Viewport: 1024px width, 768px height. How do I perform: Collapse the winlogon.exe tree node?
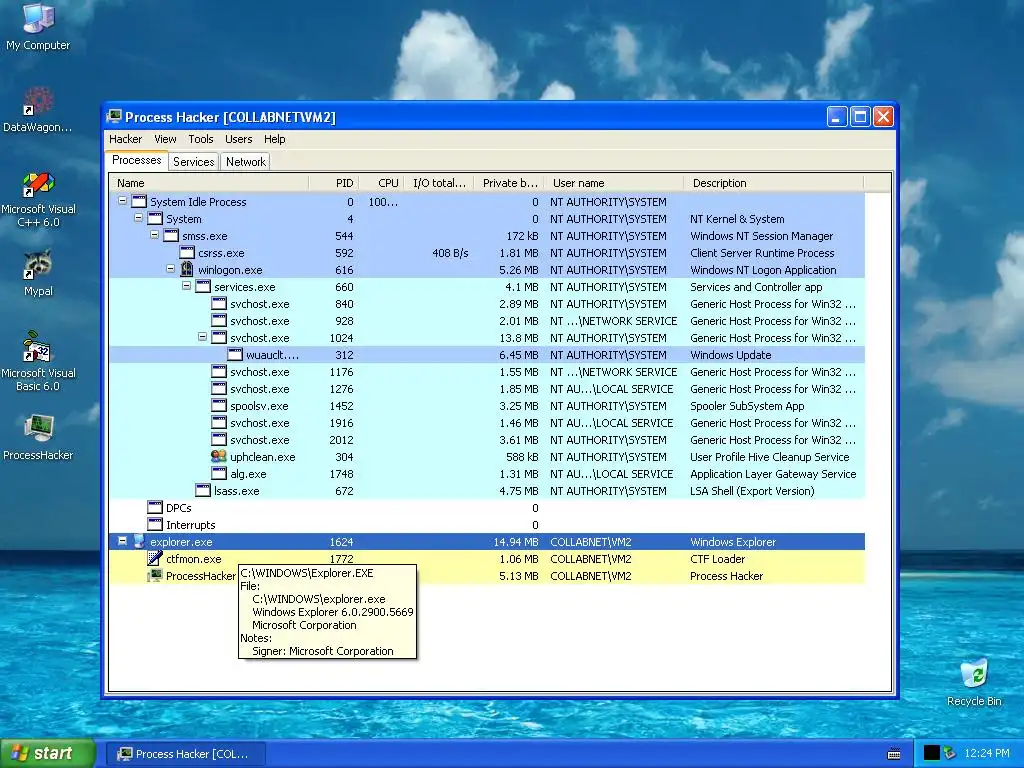coord(170,269)
